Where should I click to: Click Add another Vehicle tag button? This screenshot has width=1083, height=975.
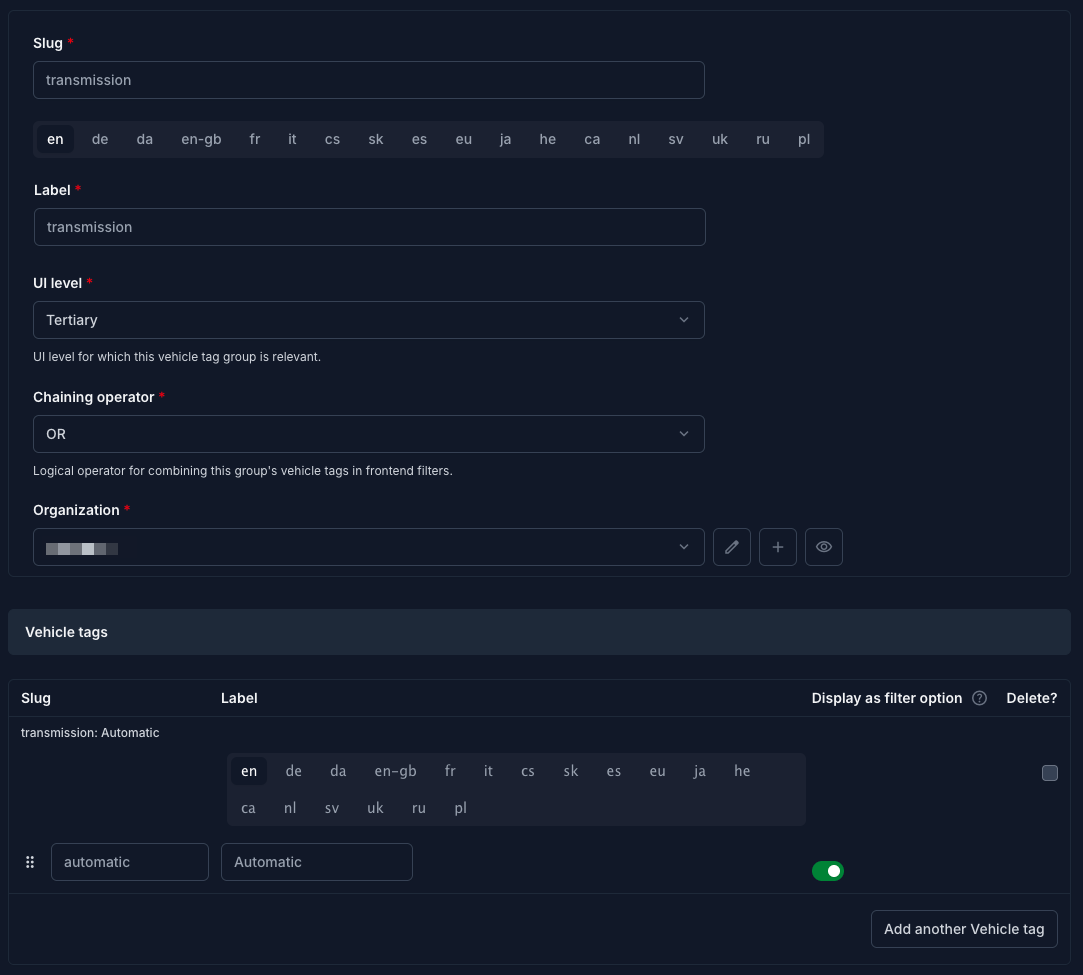(964, 929)
